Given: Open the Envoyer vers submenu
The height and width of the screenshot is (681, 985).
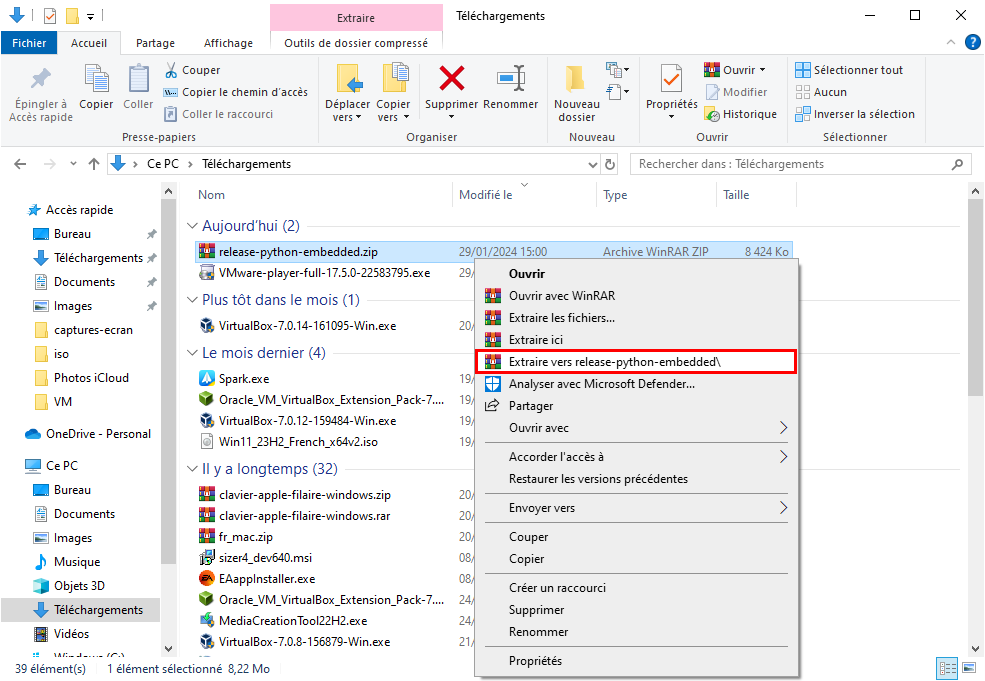Looking at the screenshot, I should point(636,508).
